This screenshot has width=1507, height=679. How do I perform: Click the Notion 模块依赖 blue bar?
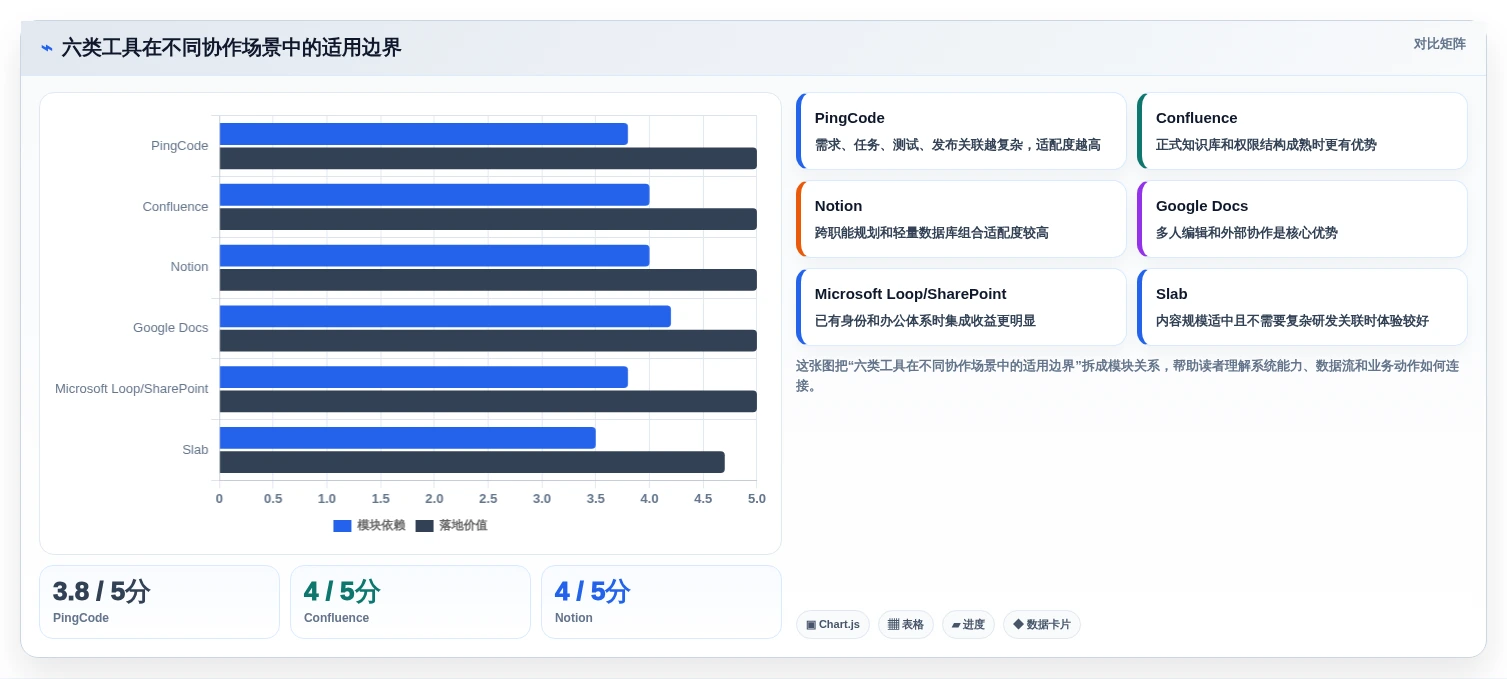(434, 256)
